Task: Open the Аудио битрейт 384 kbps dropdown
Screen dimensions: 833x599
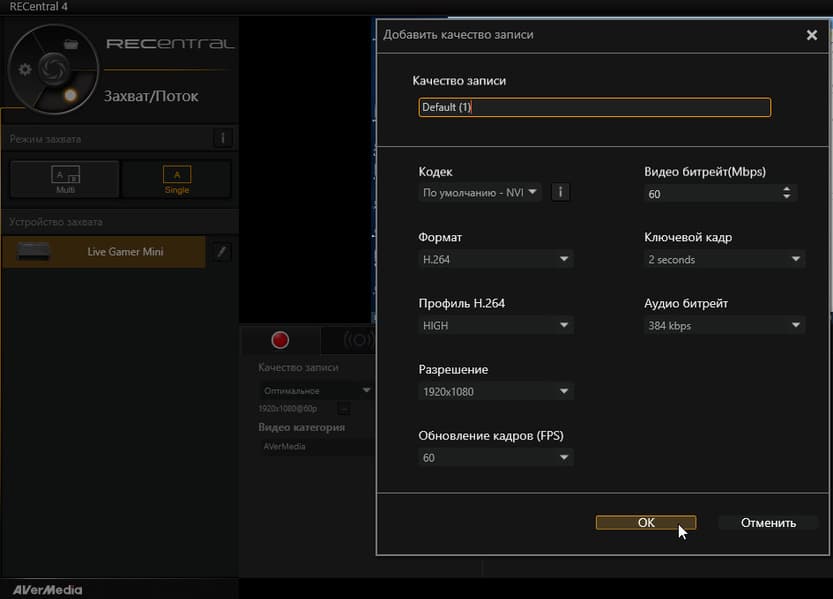Action: (x=725, y=326)
